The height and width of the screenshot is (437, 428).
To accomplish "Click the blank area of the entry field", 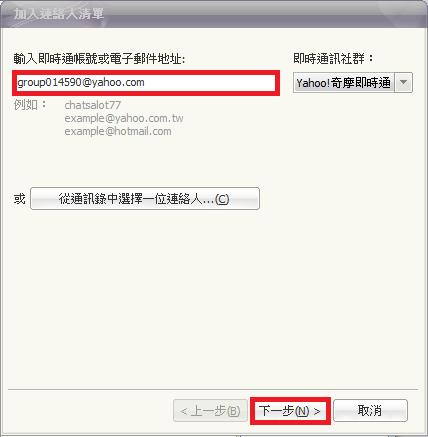I will click(210, 83).
